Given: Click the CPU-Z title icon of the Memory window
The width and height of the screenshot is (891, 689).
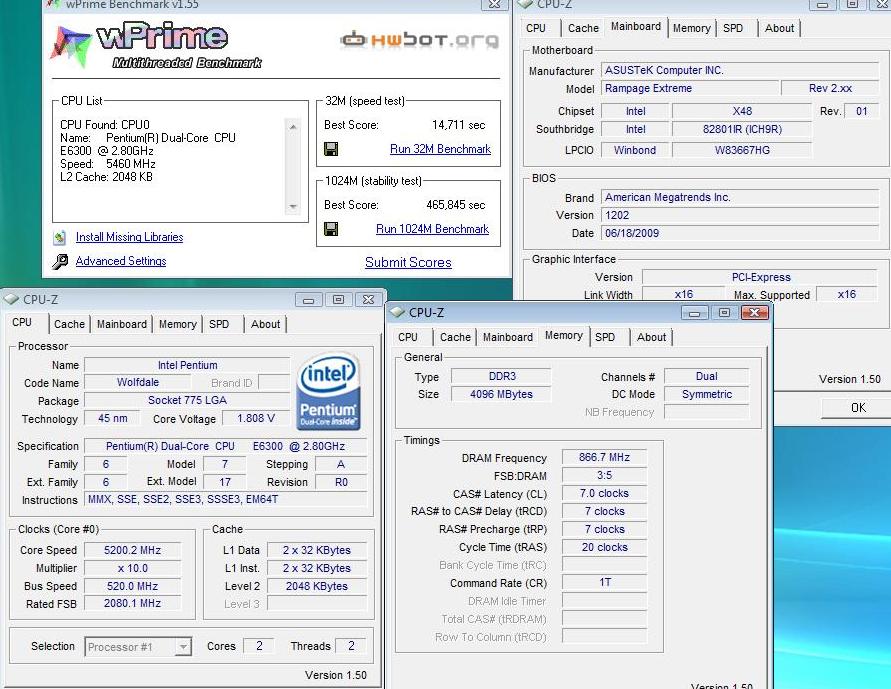Looking at the screenshot, I should (397, 312).
